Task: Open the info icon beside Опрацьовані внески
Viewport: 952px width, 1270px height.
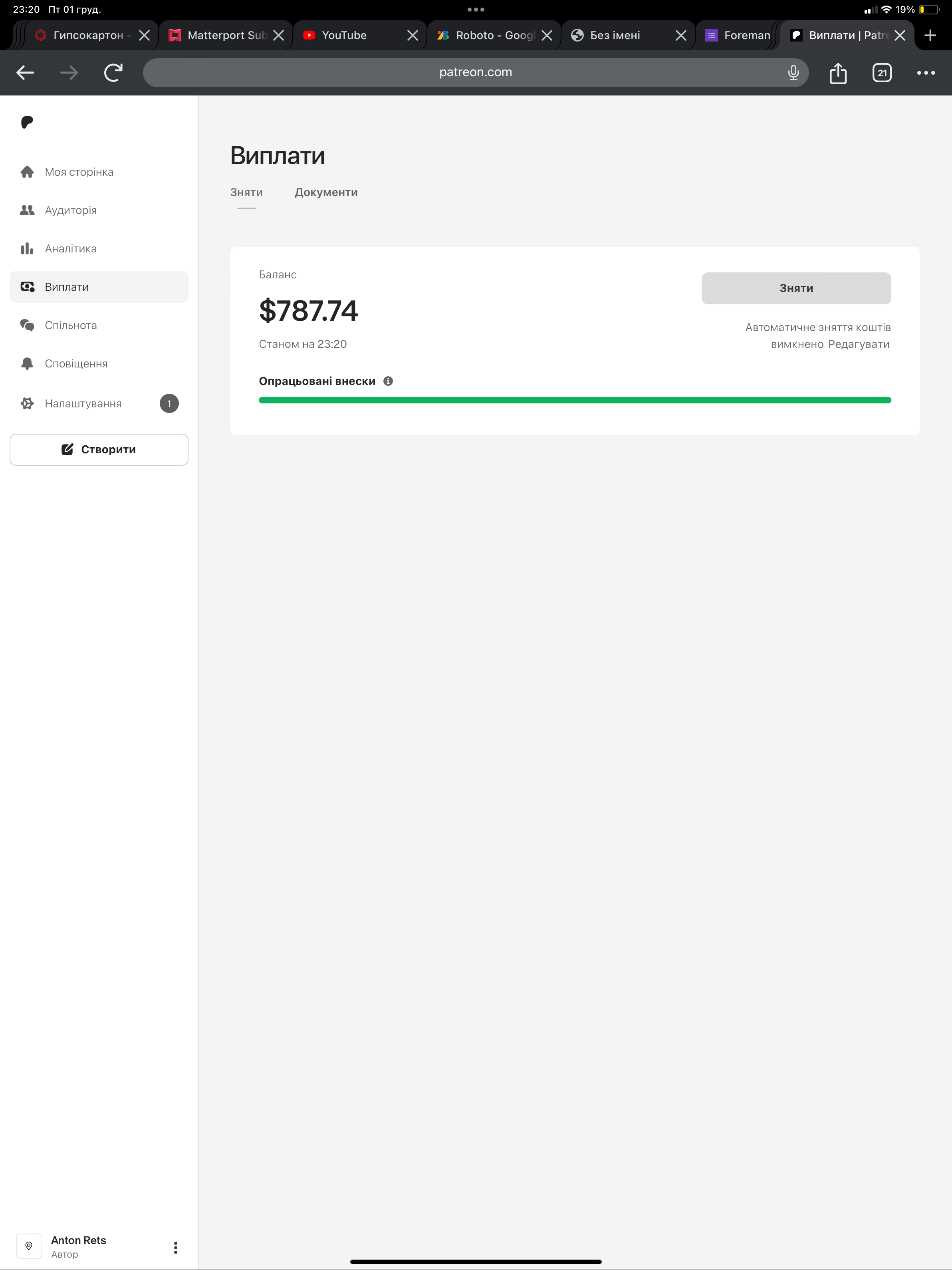Action: [x=388, y=381]
